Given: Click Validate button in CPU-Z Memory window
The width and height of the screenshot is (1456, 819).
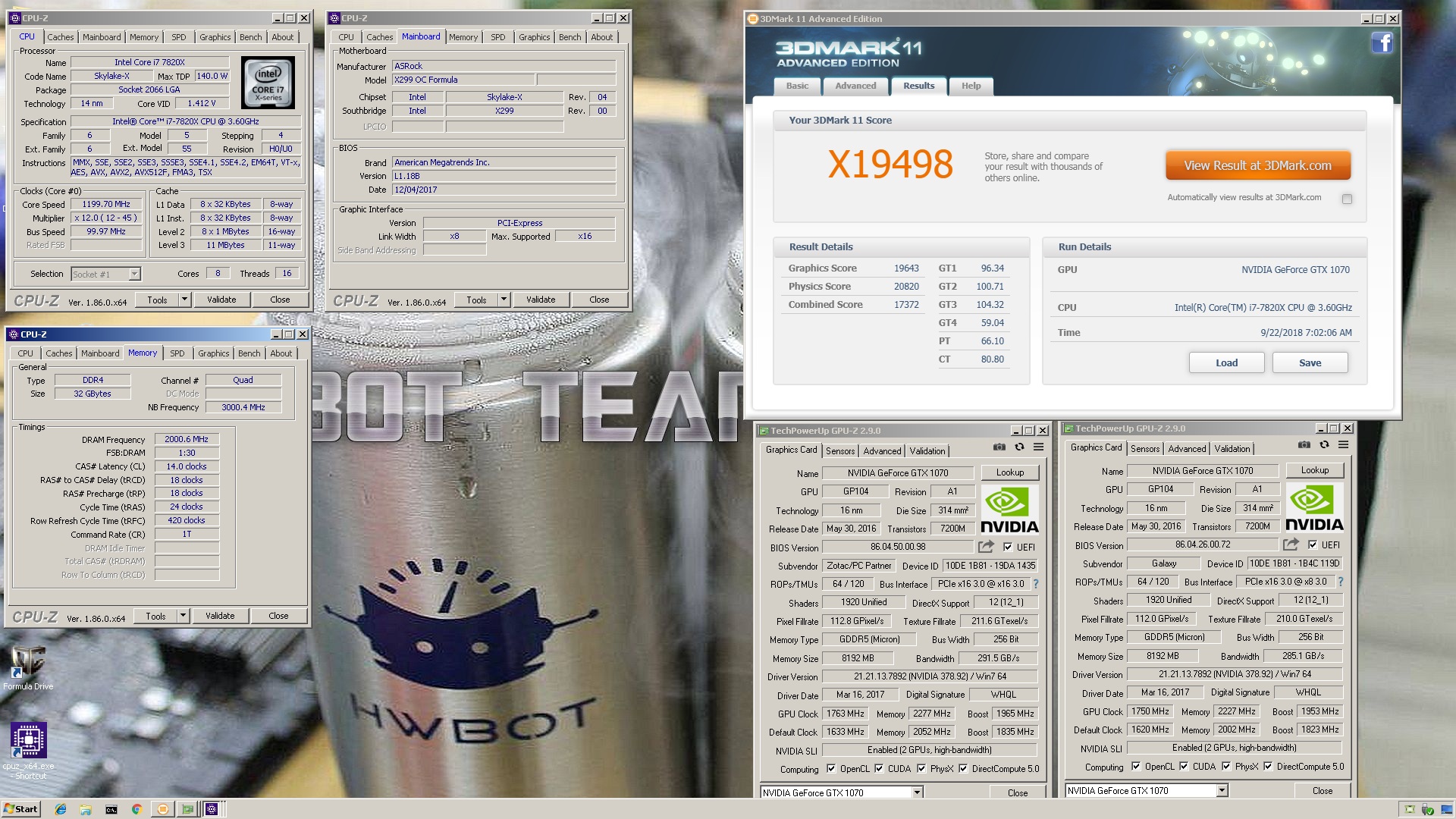Looking at the screenshot, I should click(220, 616).
